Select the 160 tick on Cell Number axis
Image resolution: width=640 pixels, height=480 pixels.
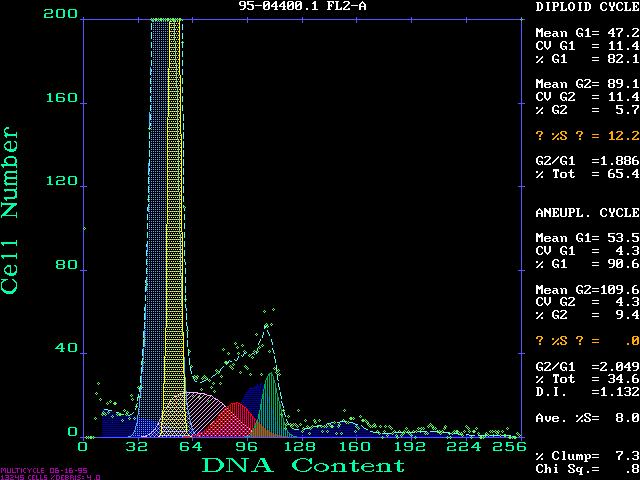(x=61, y=98)
